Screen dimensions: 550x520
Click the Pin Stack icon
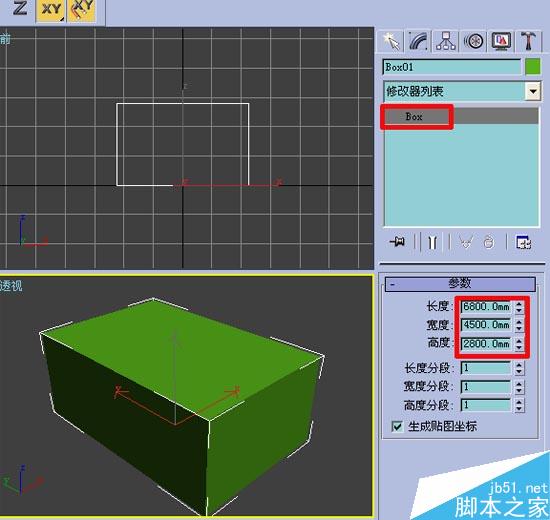click(397, 242)
